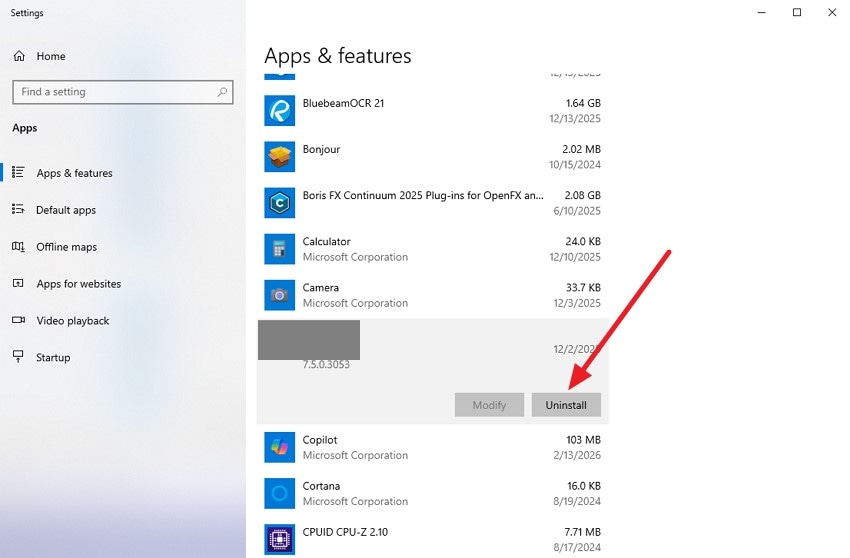Screen dimensions: 850x558
Task: Click the greyed Modify button
Action: coord(490,405)
